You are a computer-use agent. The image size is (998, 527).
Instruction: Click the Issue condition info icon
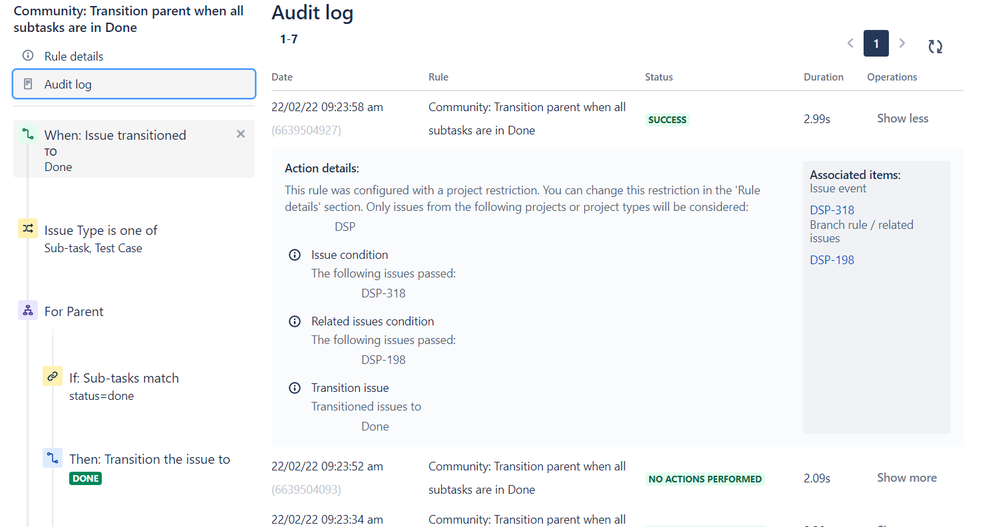point(295,255)
